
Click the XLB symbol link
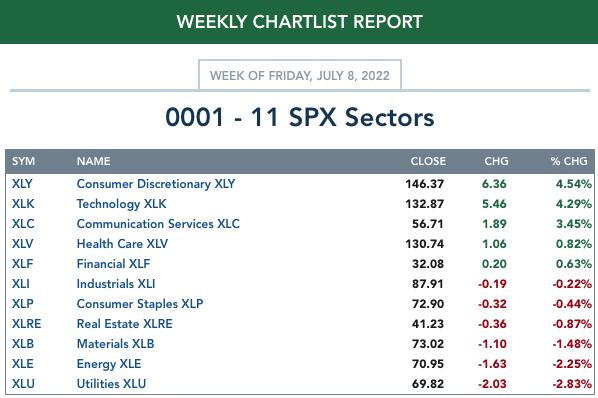23,344
